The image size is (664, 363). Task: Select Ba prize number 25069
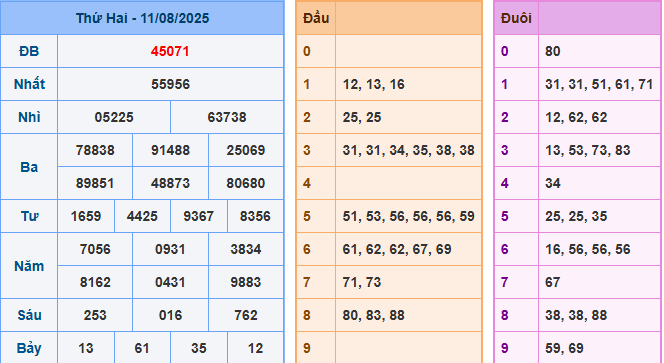point(246,150)
